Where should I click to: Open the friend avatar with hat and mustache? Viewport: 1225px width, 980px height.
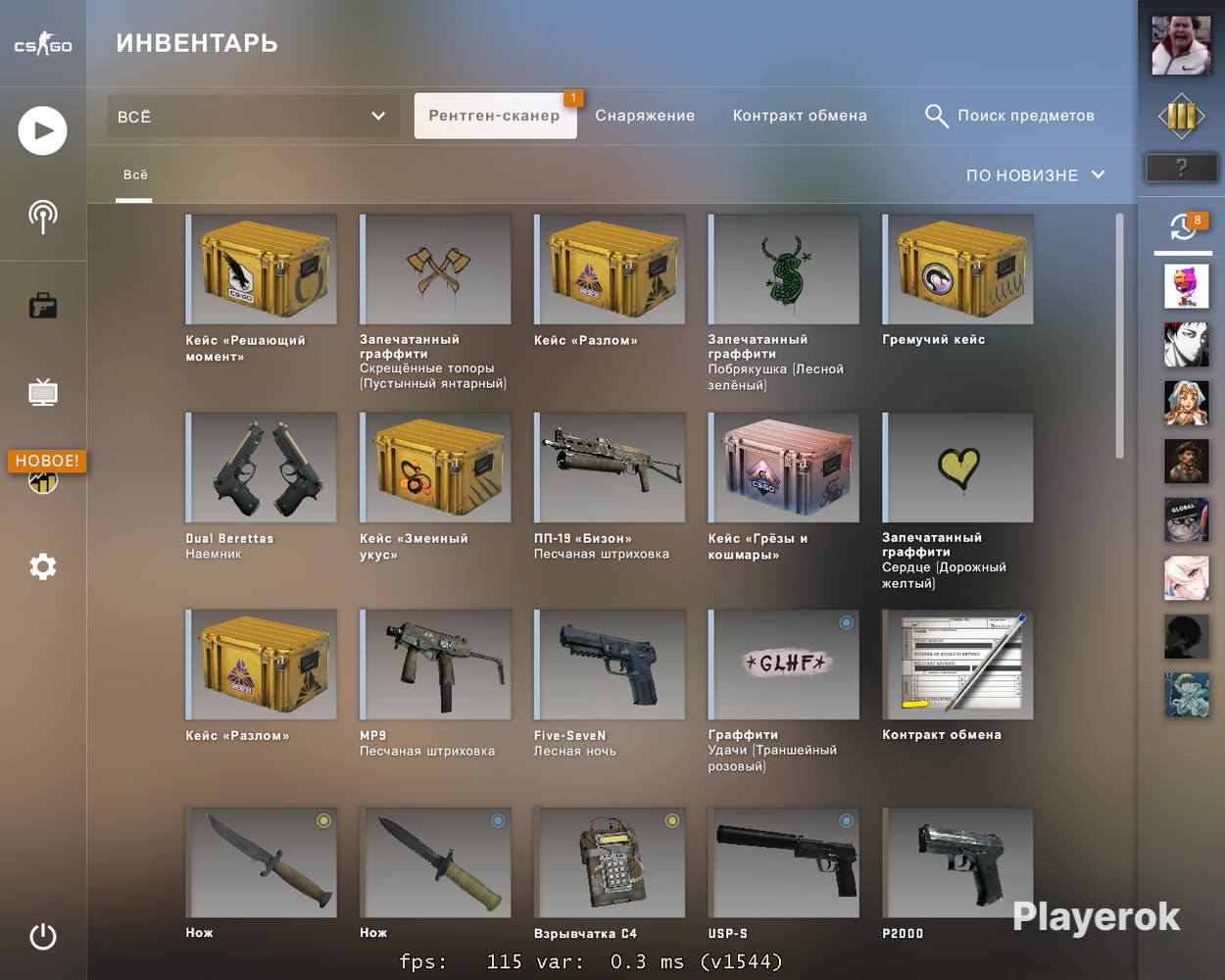[x=1186, y=462]
